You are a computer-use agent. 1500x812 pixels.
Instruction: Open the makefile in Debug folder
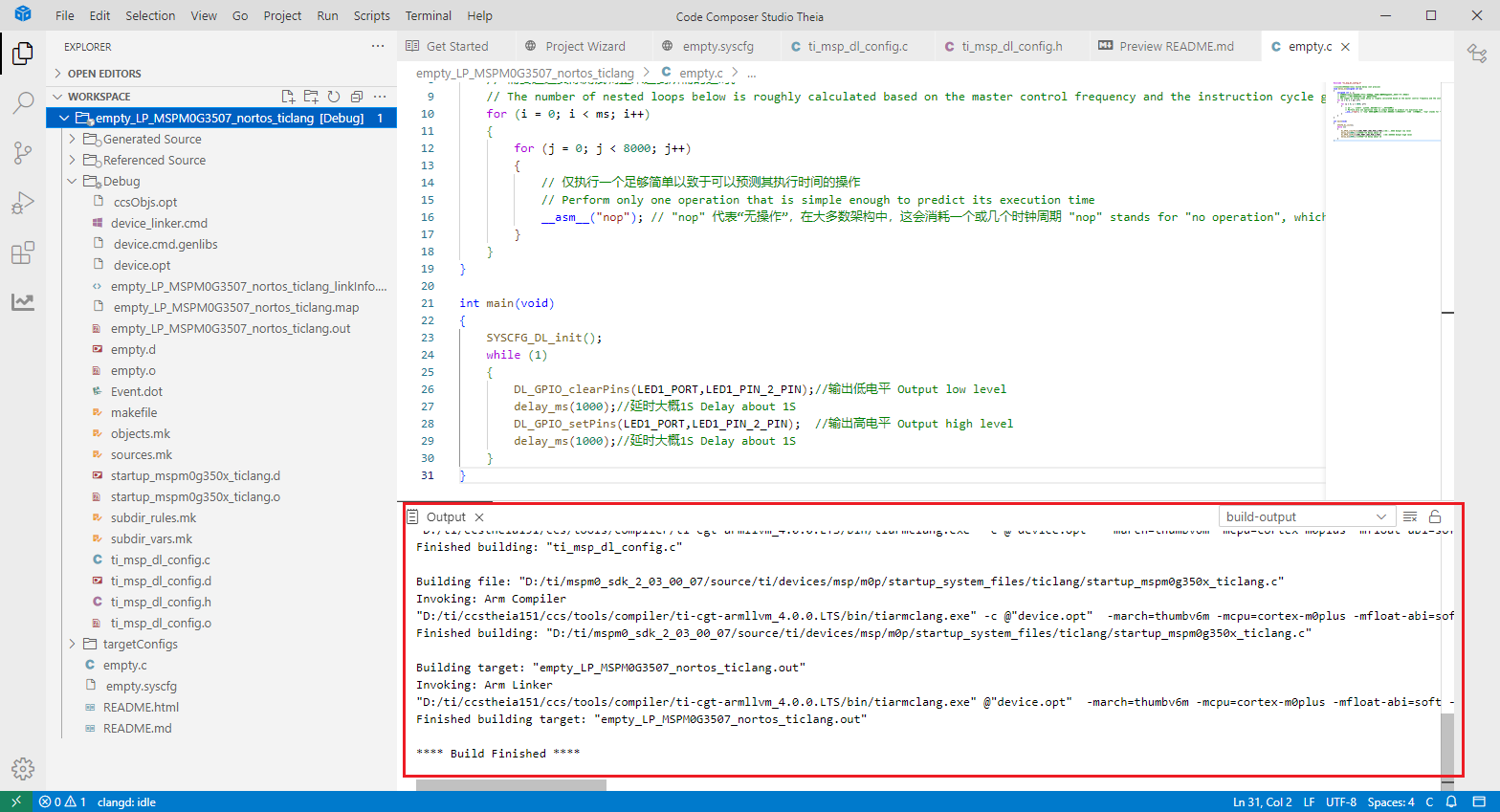[134, 412]
